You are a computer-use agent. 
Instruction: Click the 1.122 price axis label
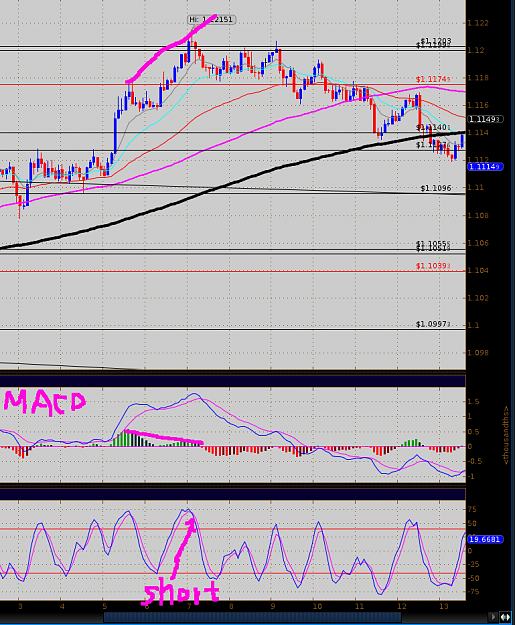(478, 23)
